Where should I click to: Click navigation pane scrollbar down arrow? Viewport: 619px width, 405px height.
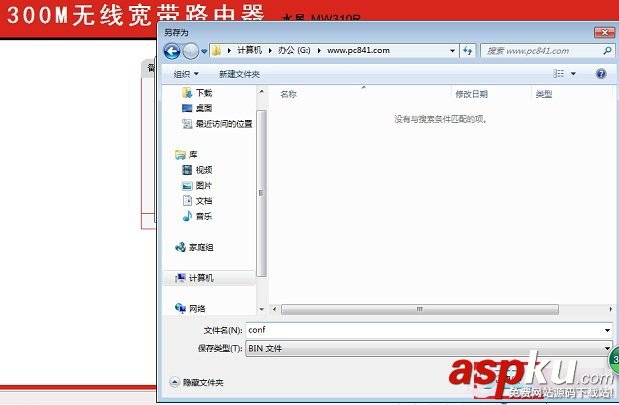click(261, 309)
